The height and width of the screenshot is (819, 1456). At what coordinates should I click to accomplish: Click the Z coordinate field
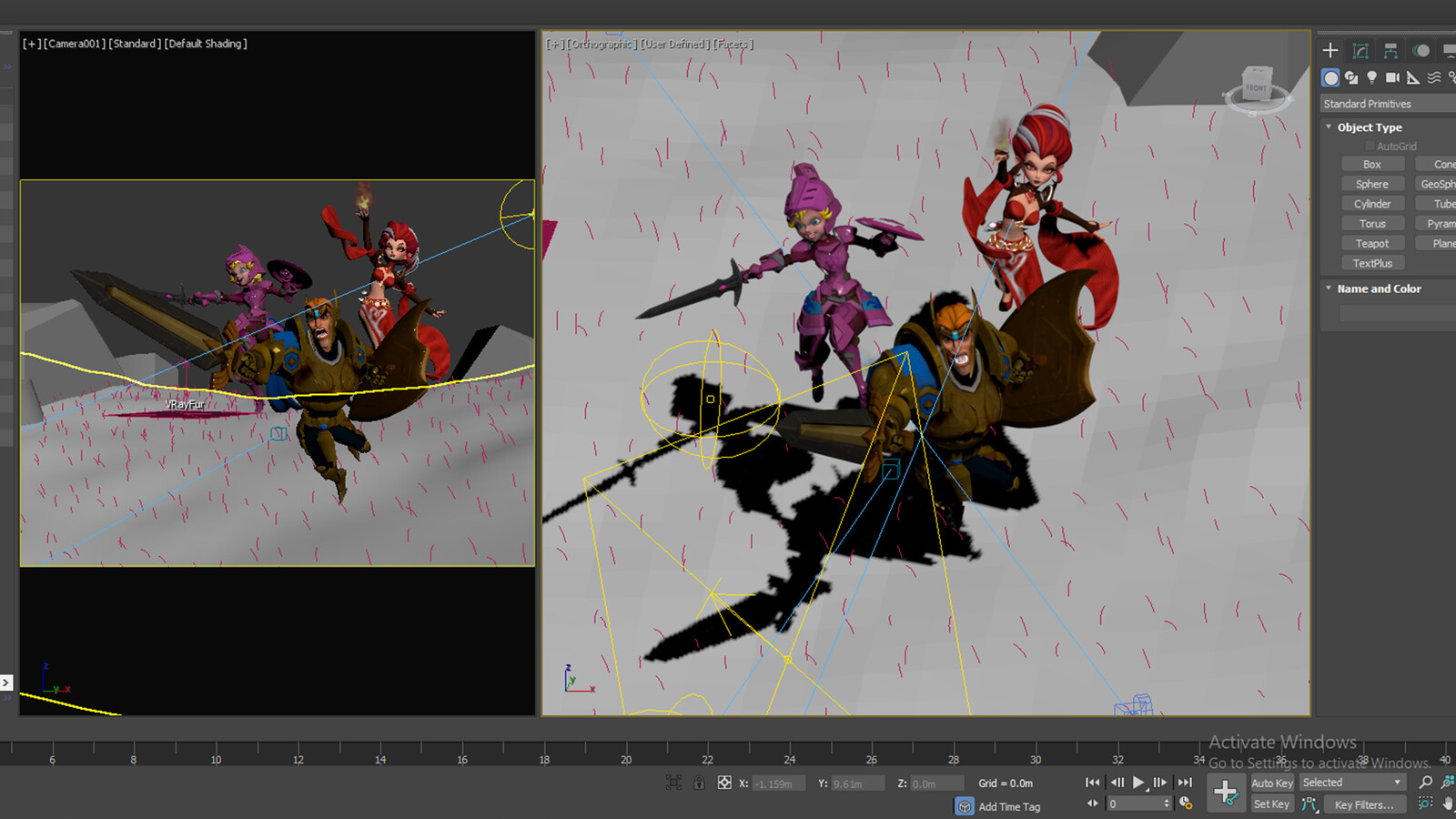936,784
